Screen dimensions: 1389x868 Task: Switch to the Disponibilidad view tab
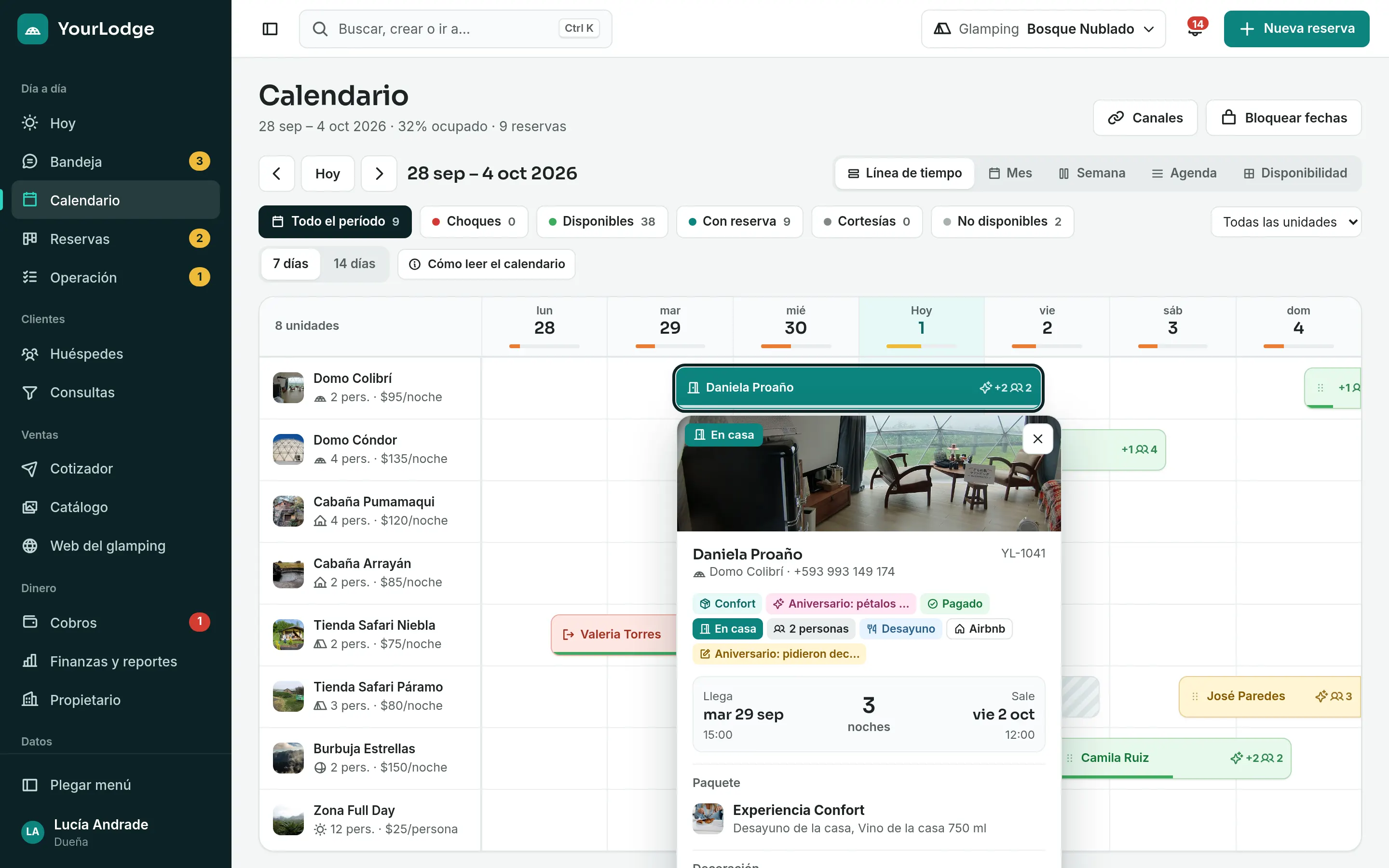click(x=1295, y=174)
